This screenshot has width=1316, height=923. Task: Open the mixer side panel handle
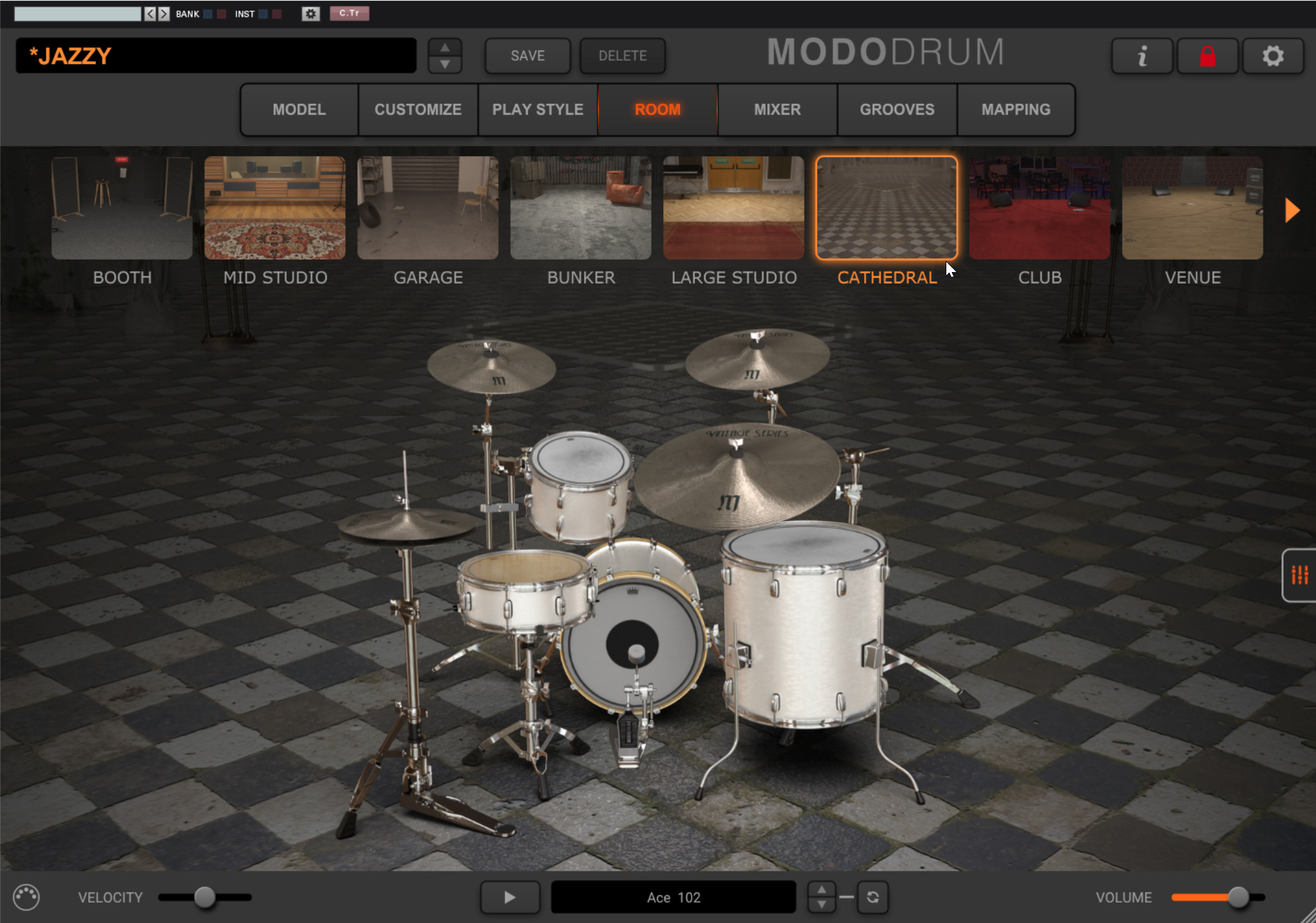(1299, 575)
